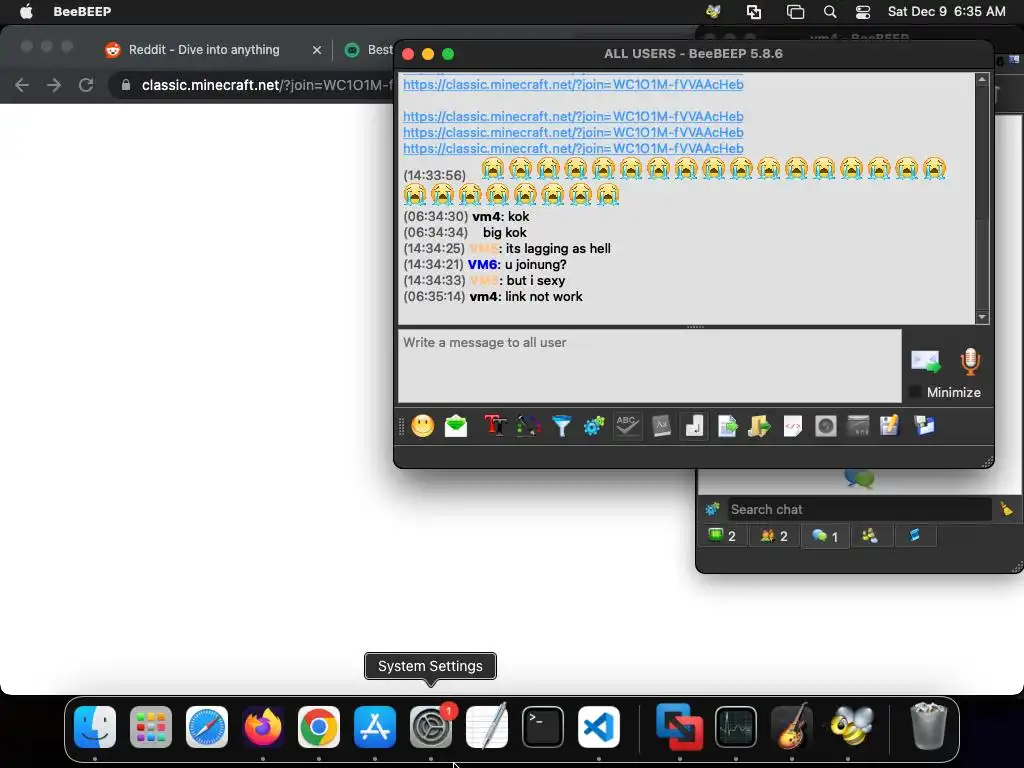Click the "but i sexy" message line

536,280
